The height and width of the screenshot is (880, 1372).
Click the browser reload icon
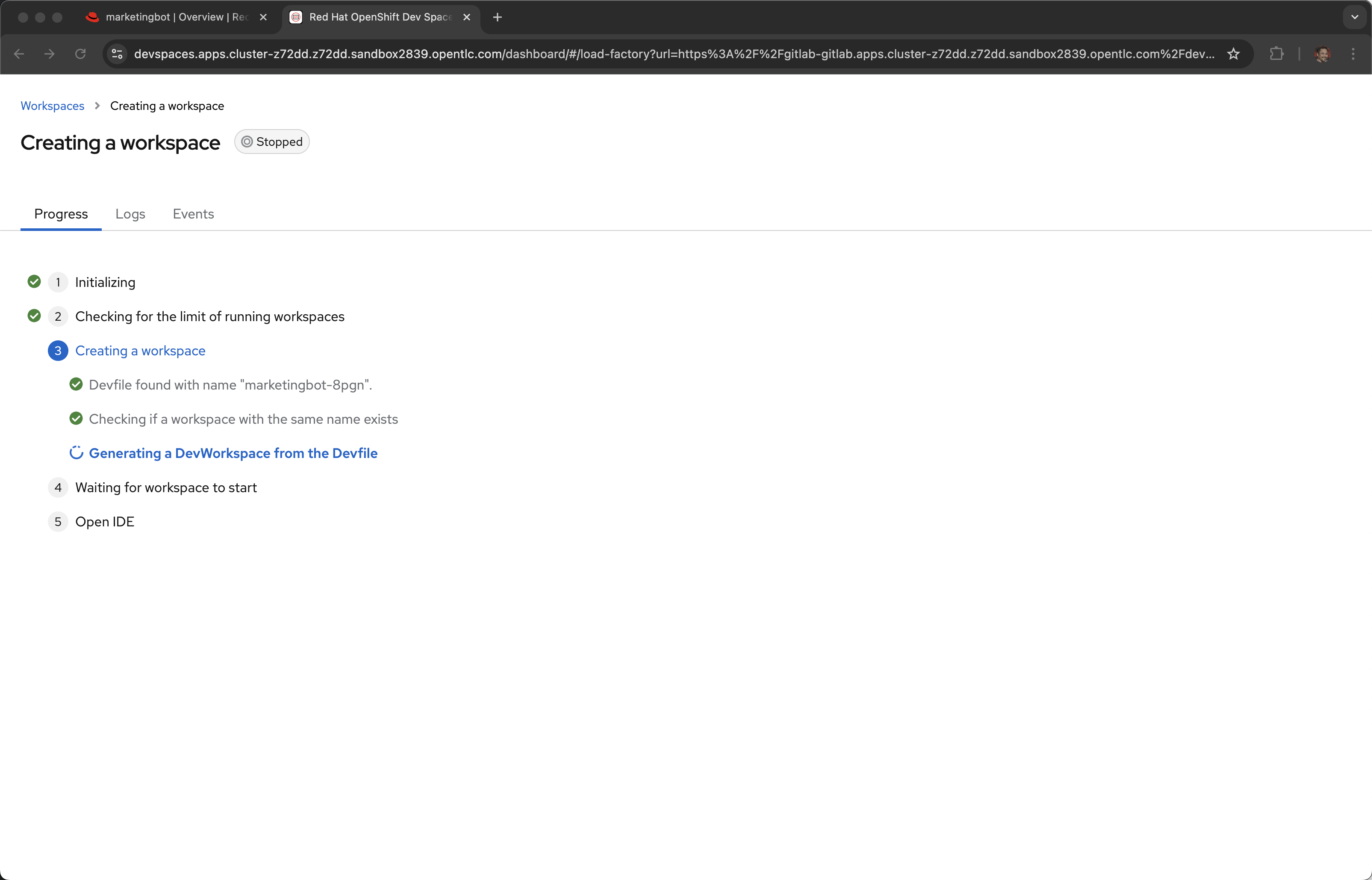pos(80,54)
